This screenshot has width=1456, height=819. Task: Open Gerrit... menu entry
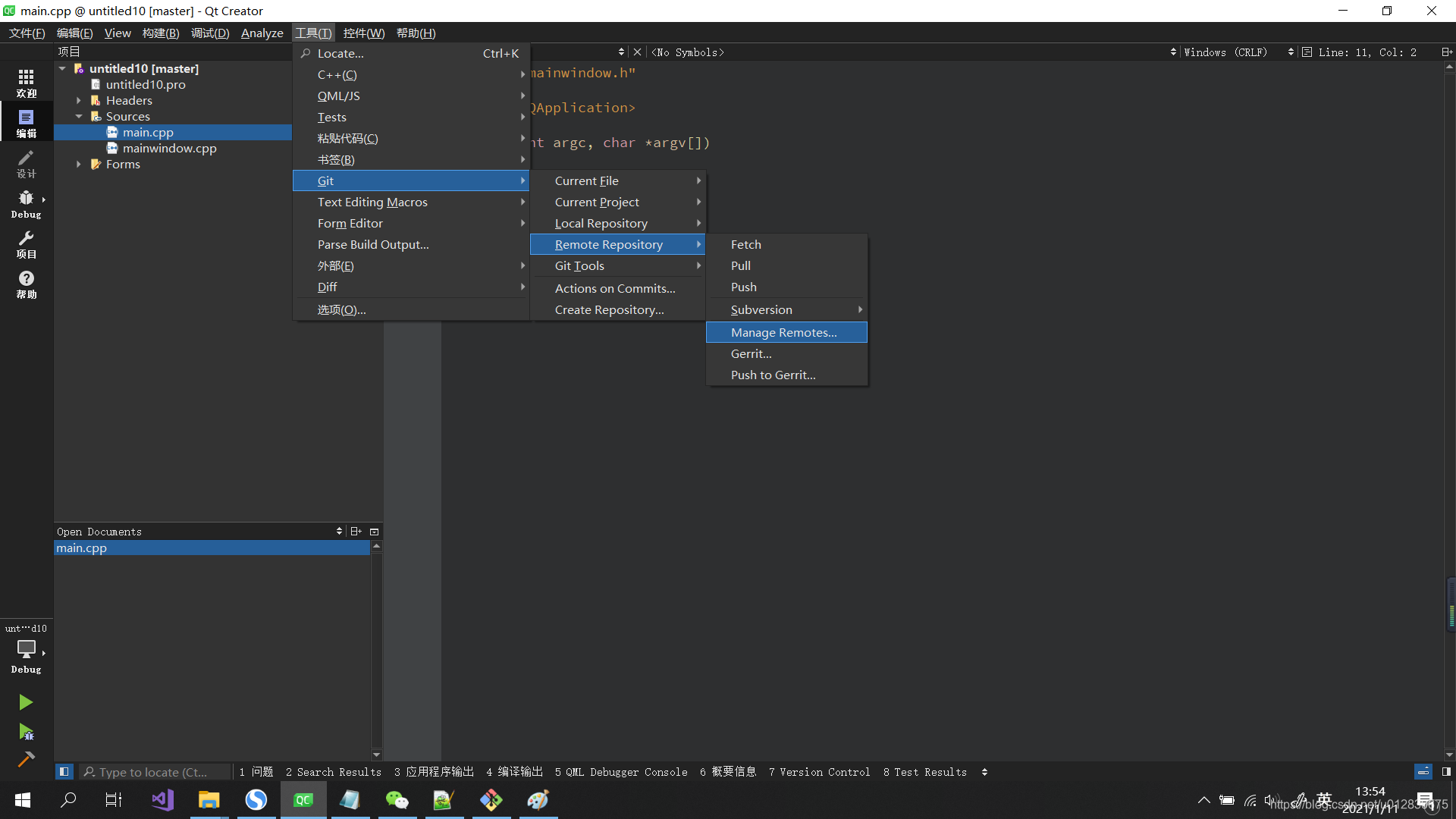(787, 353)
